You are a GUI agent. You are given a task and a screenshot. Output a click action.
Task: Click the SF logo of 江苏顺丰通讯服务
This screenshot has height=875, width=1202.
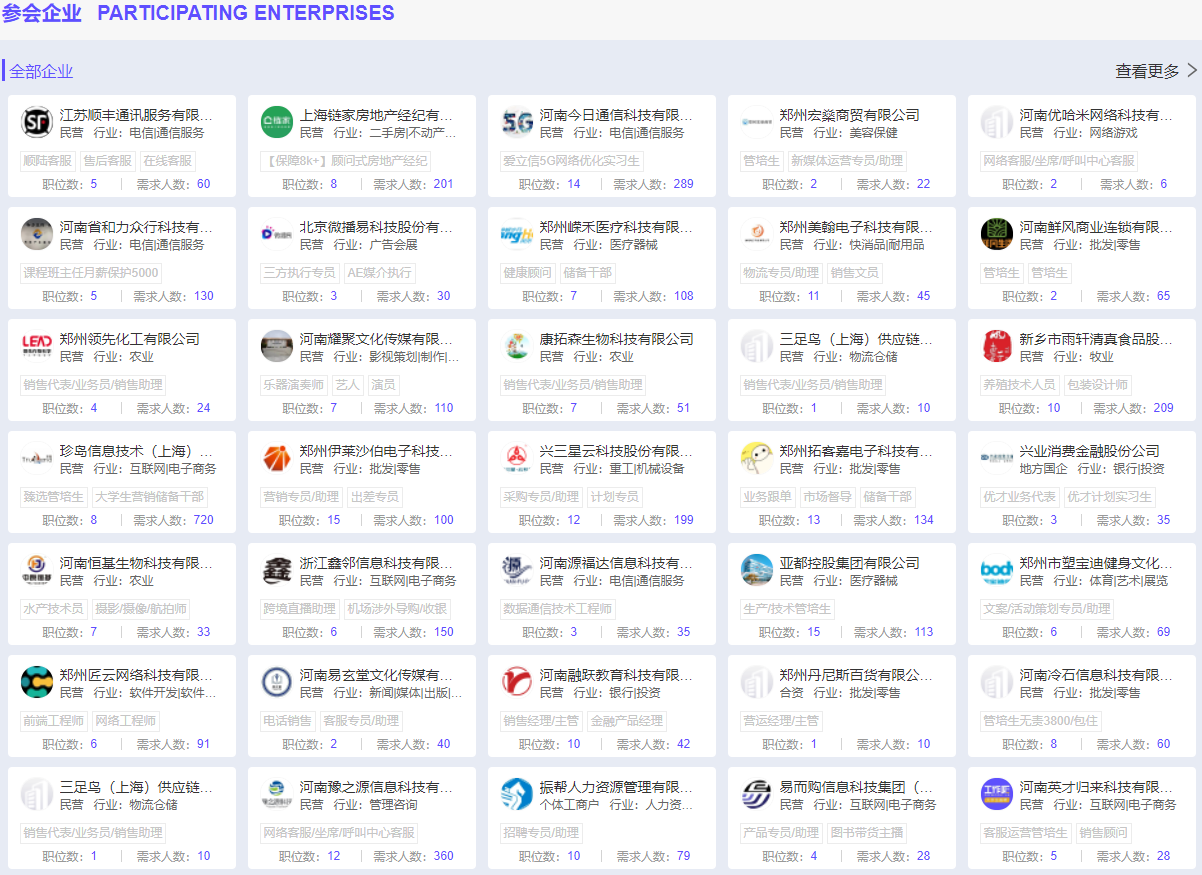tap(37, 123)
